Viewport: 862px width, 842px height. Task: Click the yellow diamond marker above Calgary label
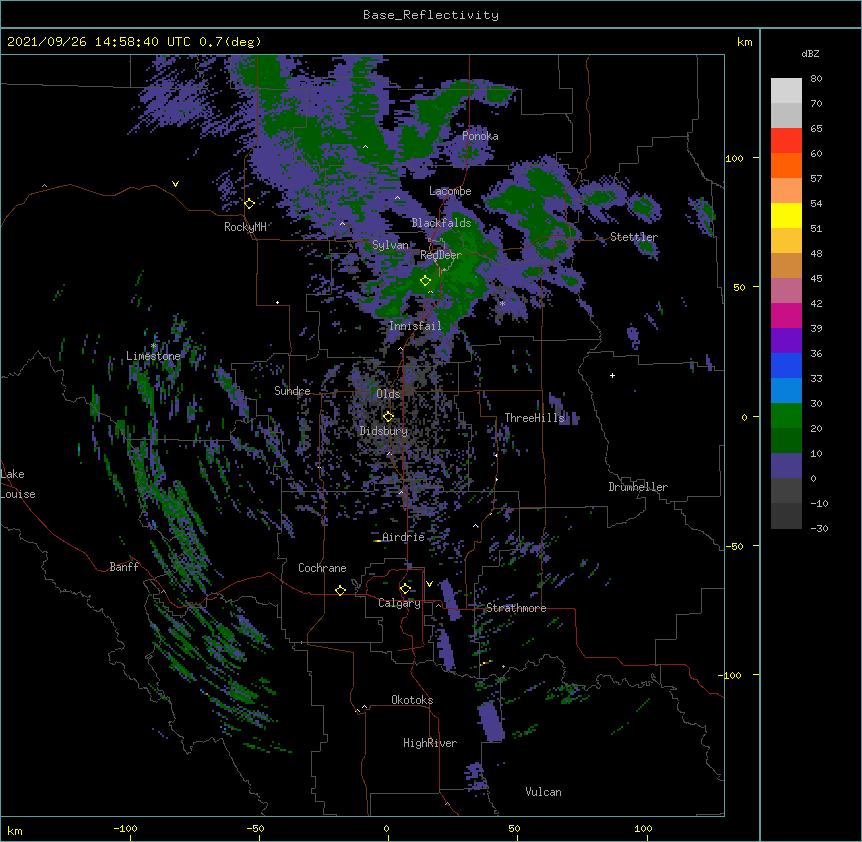click(x=405, y=589)
